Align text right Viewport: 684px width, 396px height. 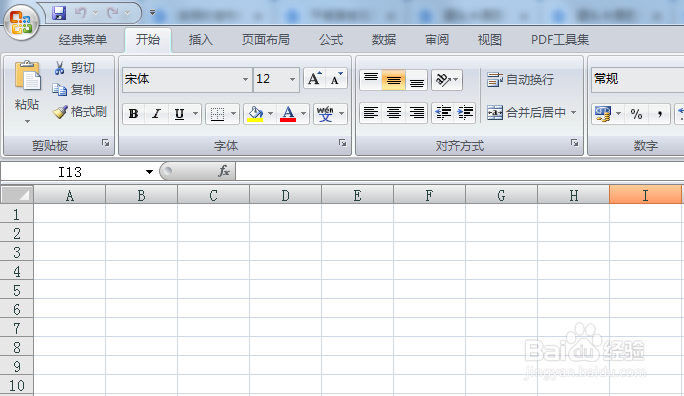417,113
